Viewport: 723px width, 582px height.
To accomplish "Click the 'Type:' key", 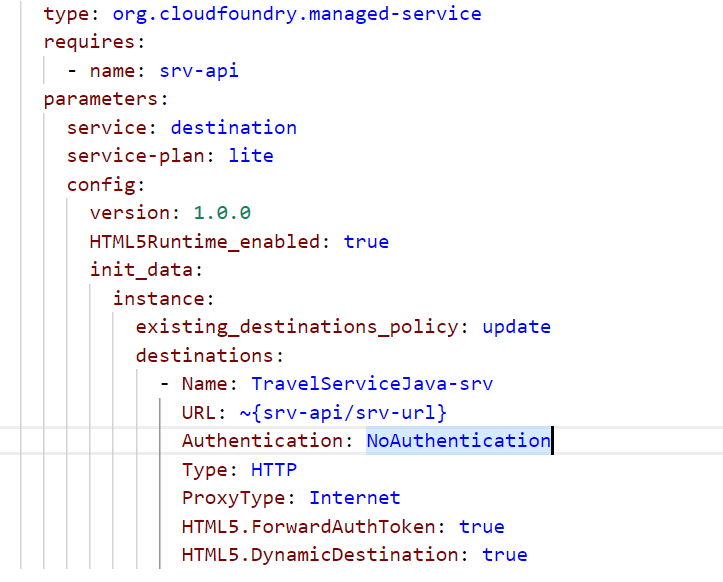I will click(210, 470).
